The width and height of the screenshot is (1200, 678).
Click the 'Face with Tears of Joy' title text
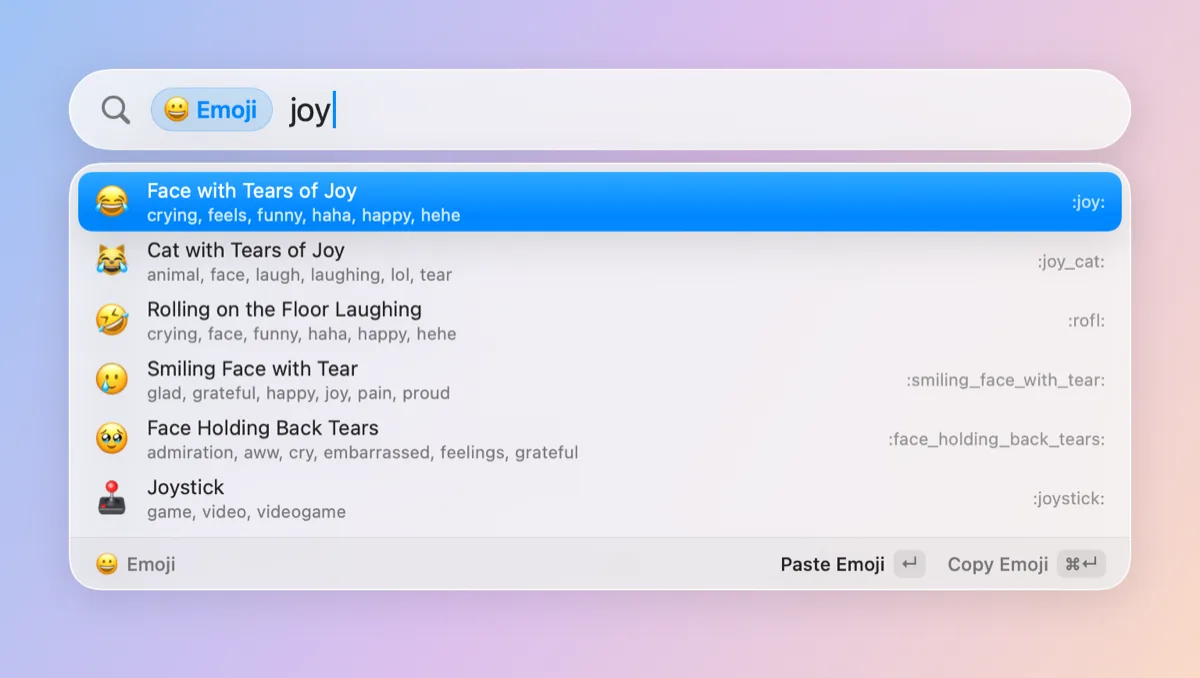252,191
